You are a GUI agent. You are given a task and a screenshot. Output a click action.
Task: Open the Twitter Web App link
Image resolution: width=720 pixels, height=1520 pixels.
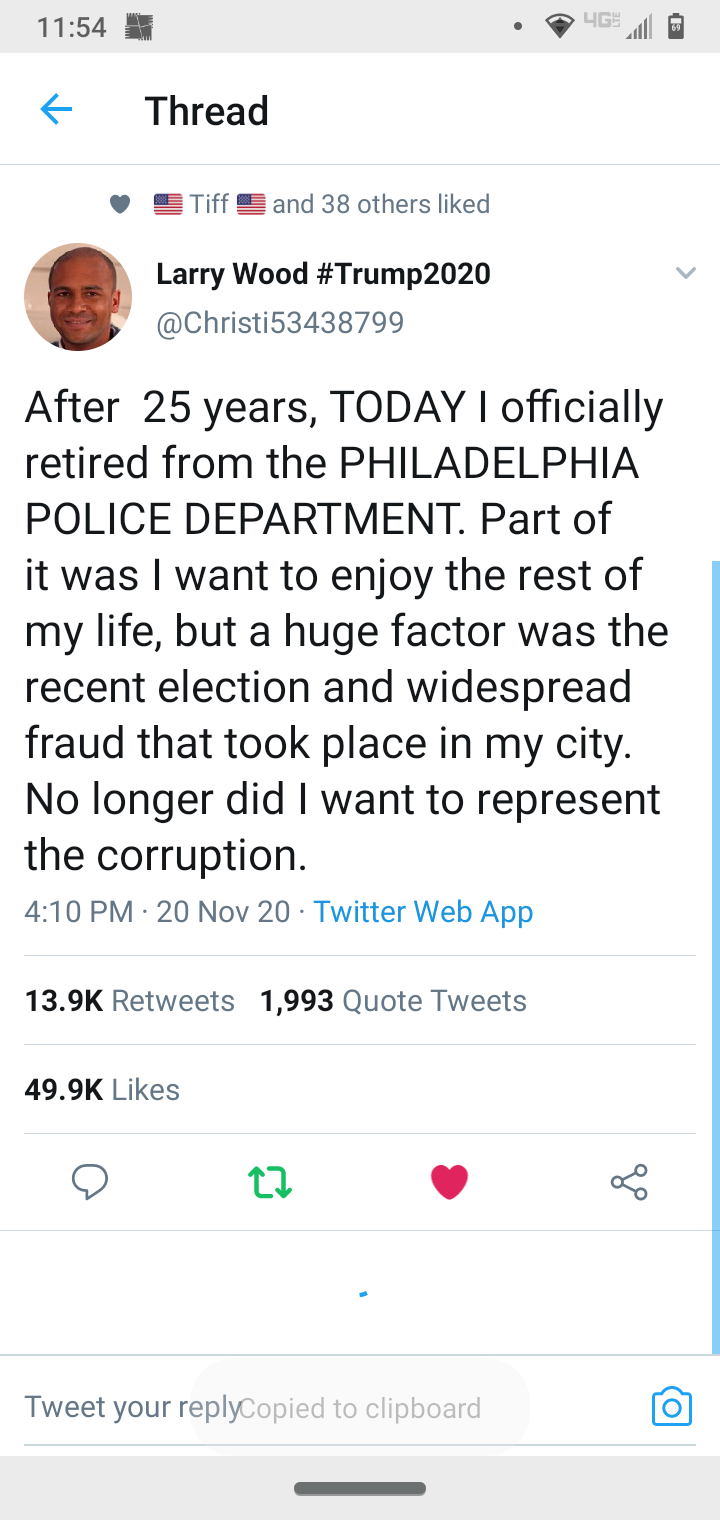coord(423,912)
